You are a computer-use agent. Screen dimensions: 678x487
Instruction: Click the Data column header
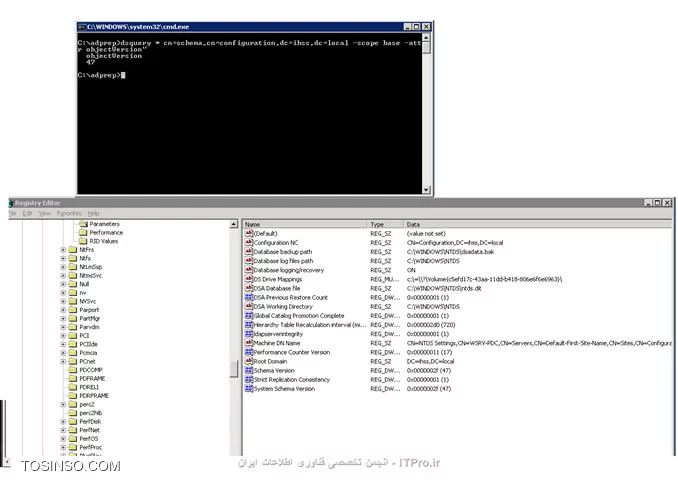(538, 224)
